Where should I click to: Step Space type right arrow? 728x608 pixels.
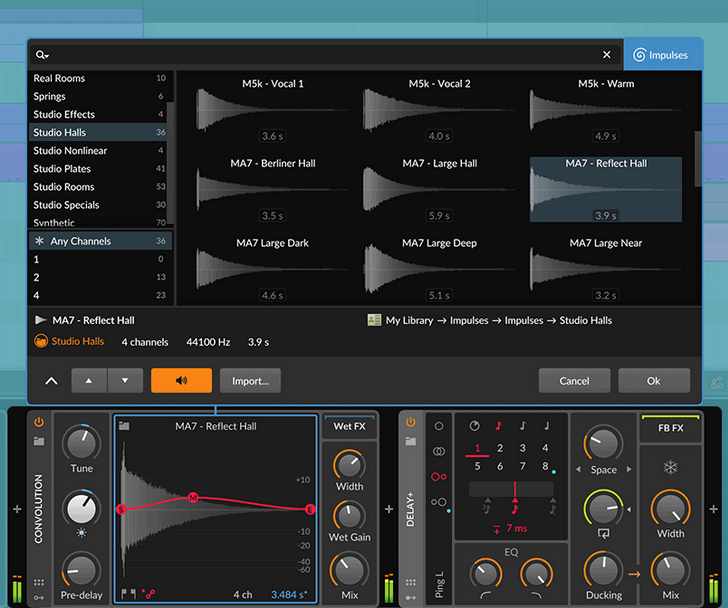(629, 469)
